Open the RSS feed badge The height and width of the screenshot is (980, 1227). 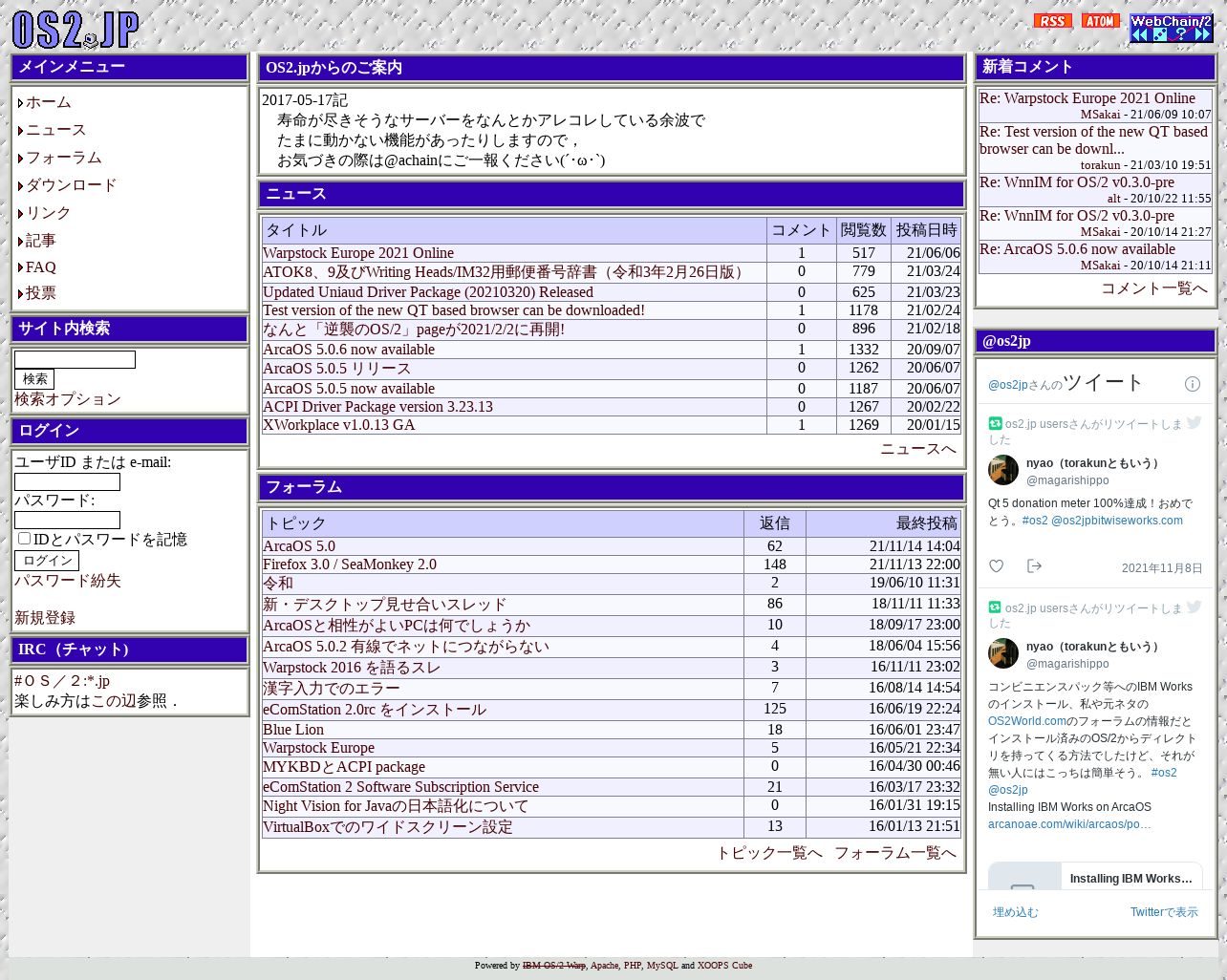tap(1052, 21)
